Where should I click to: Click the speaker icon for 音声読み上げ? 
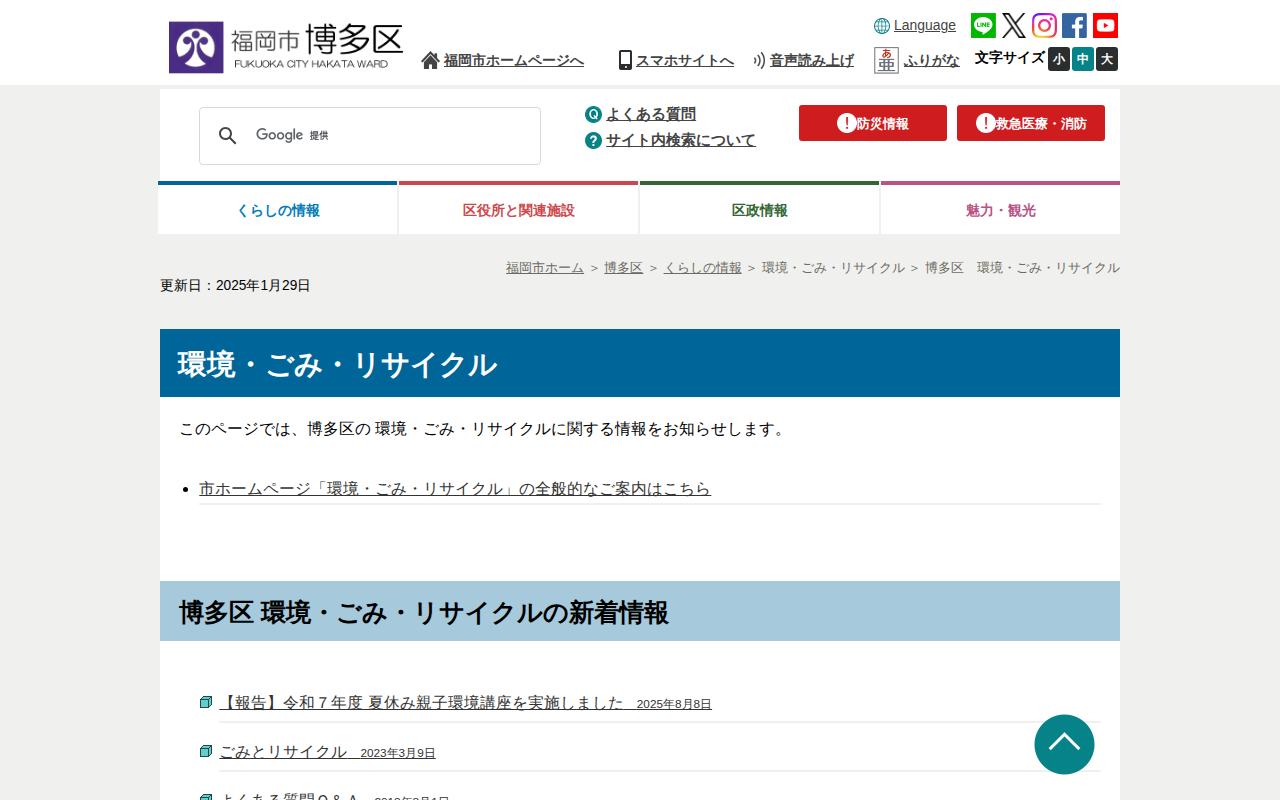point(759,60)
